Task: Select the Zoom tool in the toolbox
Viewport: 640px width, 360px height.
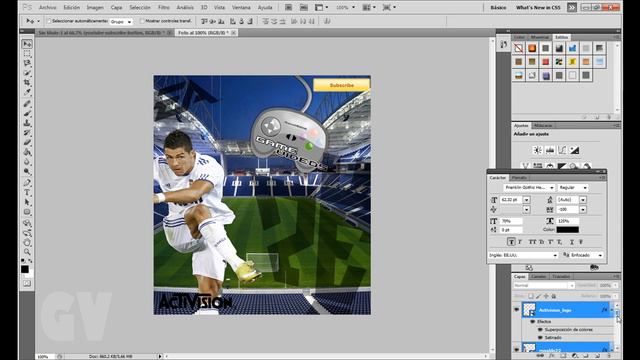Action: coord(27,252)
